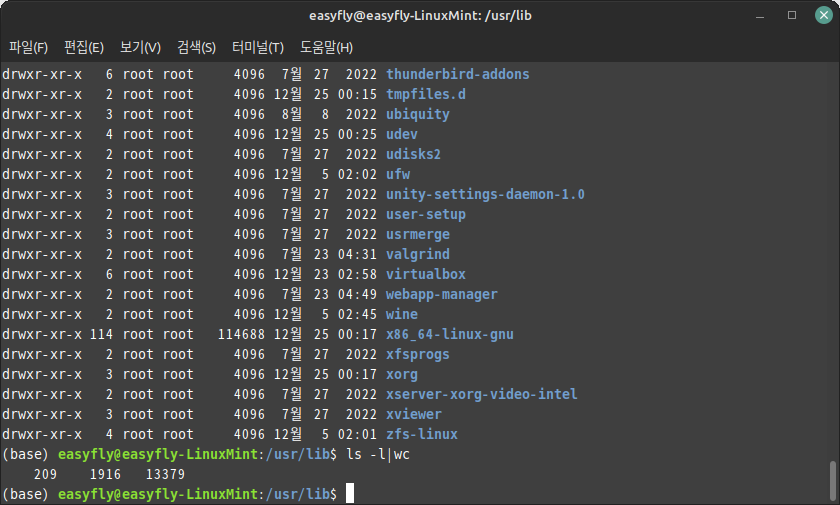Click the window title easyfly@easyfly-LinuxMint: /usr/lib

click(420, 16)
